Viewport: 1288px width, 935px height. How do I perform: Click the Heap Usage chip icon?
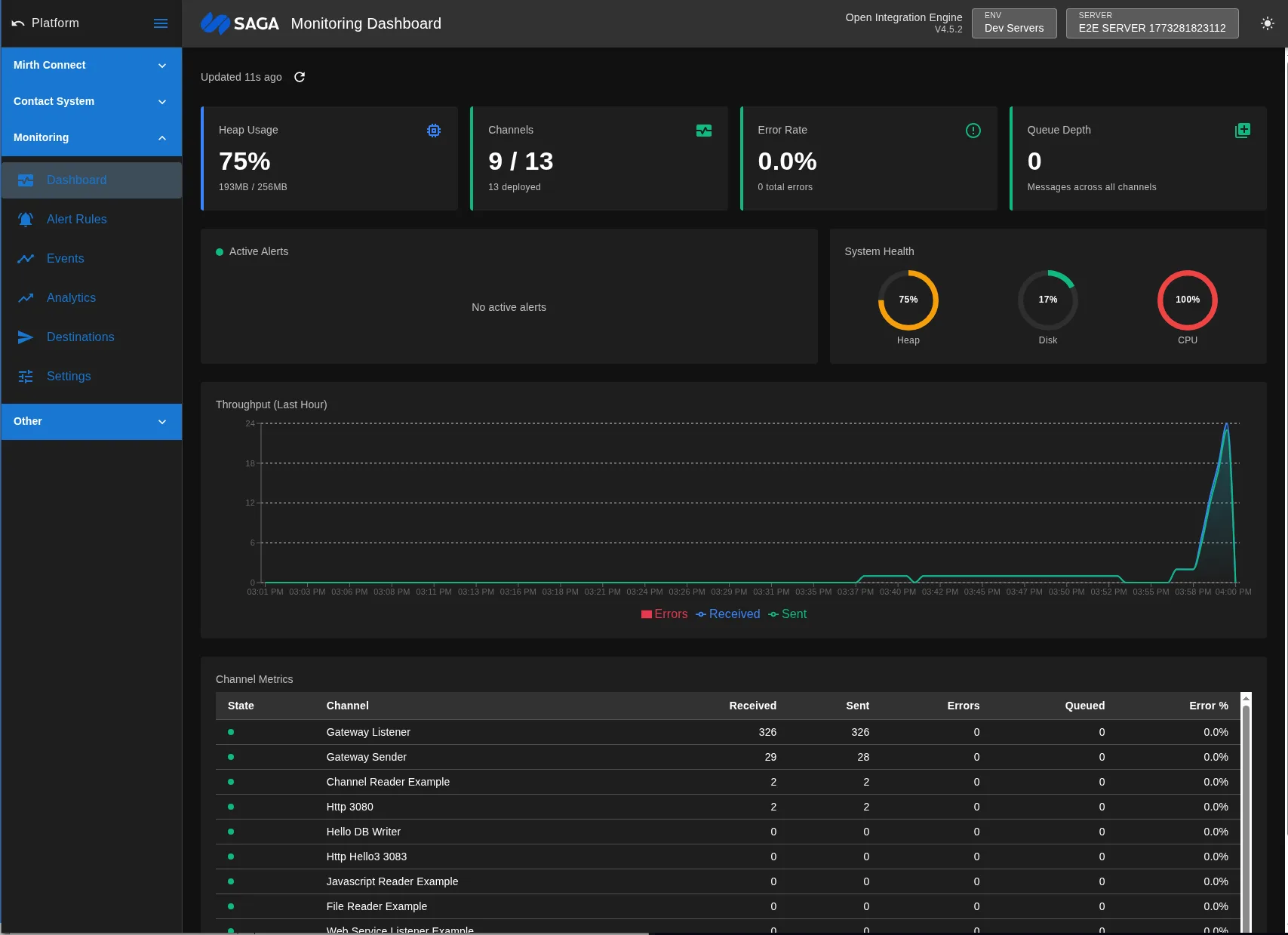(x=434, y=130)
